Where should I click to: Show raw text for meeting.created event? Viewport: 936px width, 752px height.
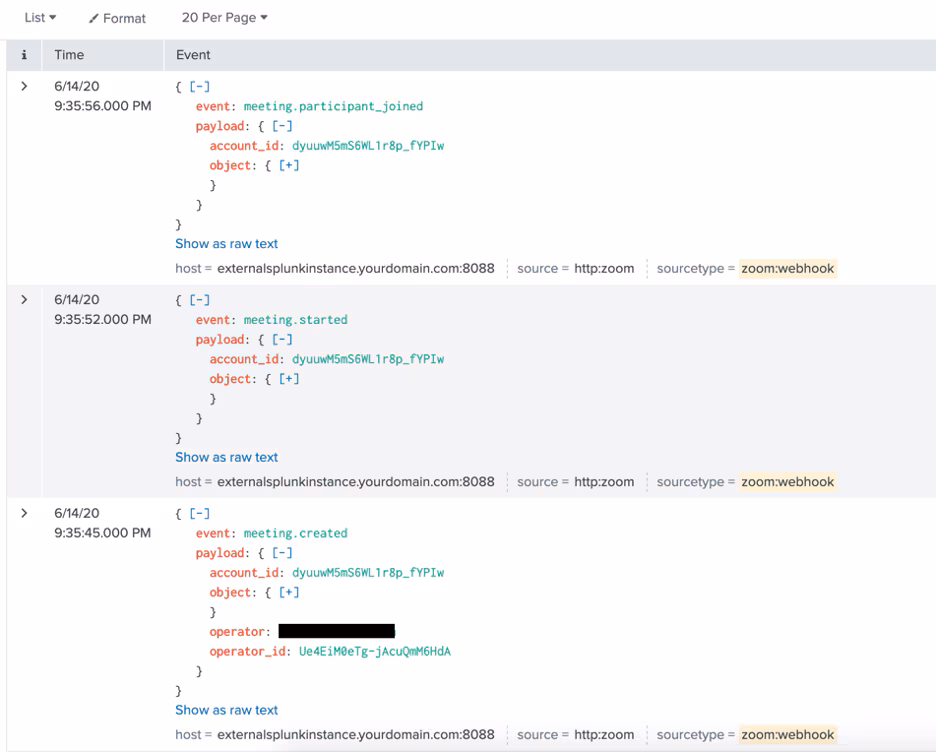(226, 710)
